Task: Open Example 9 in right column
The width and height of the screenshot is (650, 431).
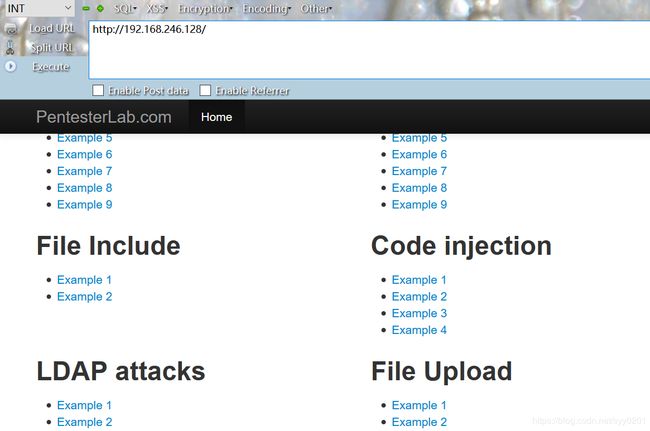Action: pos(419,205)
